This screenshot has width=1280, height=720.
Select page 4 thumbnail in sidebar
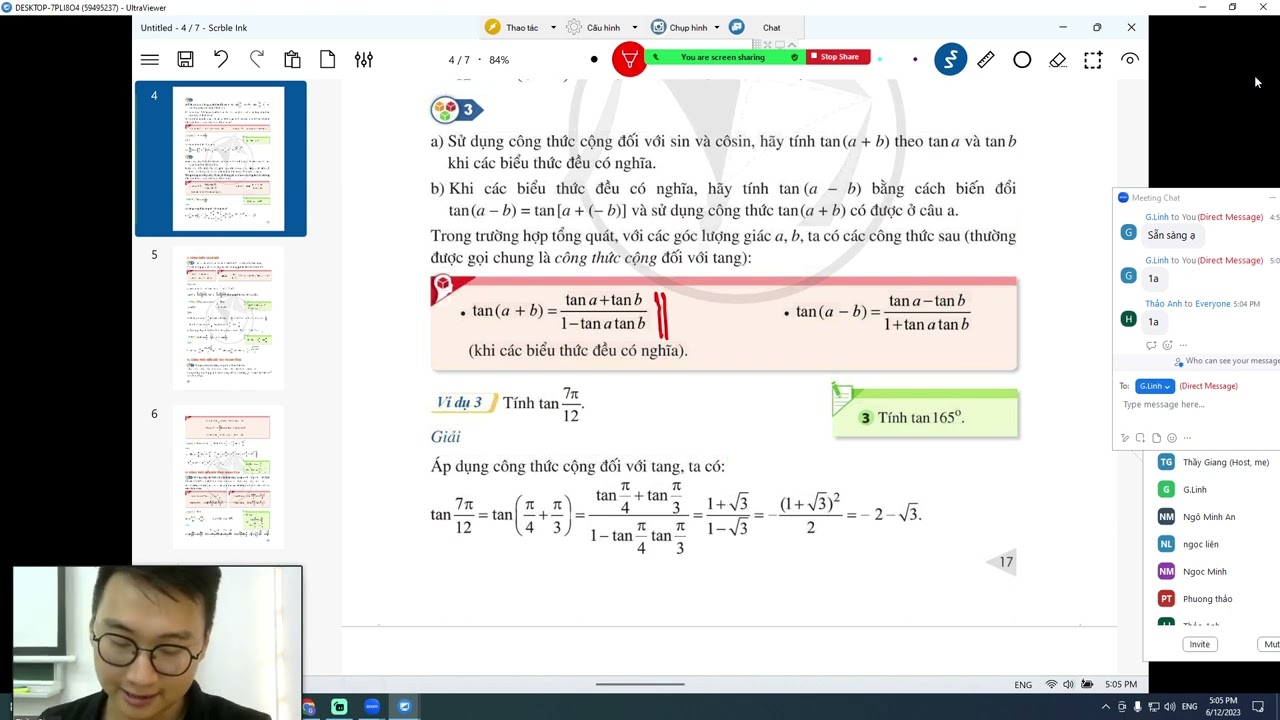coord(228,158)
